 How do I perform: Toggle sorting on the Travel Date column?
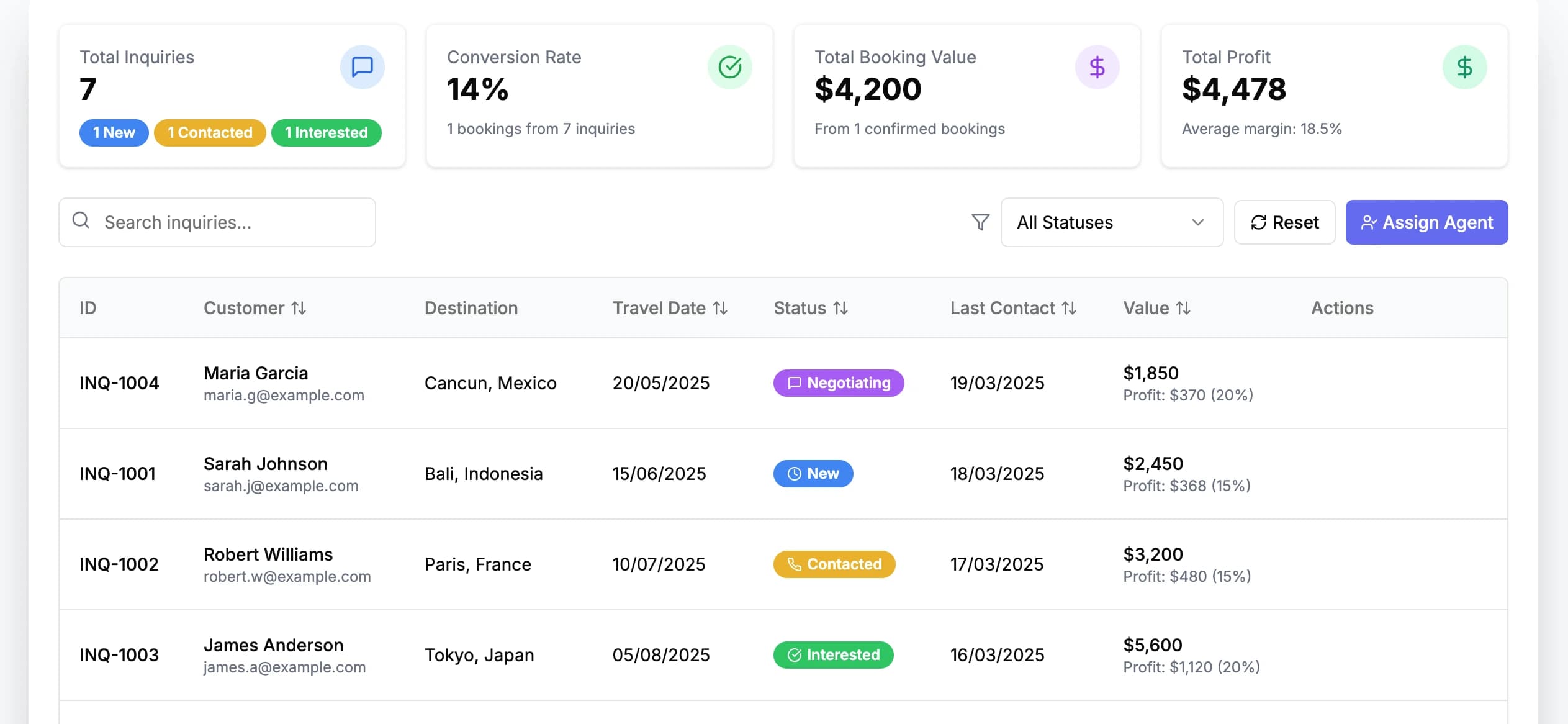tap(720, 307)
